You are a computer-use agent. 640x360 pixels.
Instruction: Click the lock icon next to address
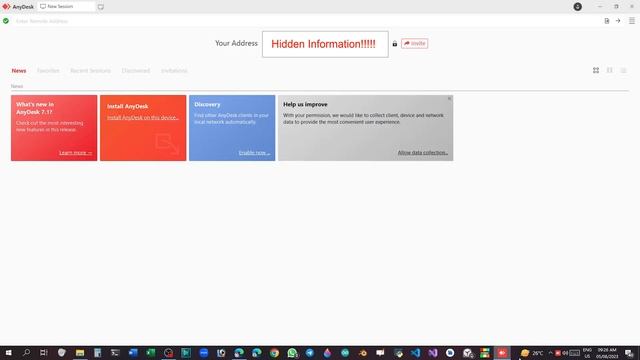395,44
